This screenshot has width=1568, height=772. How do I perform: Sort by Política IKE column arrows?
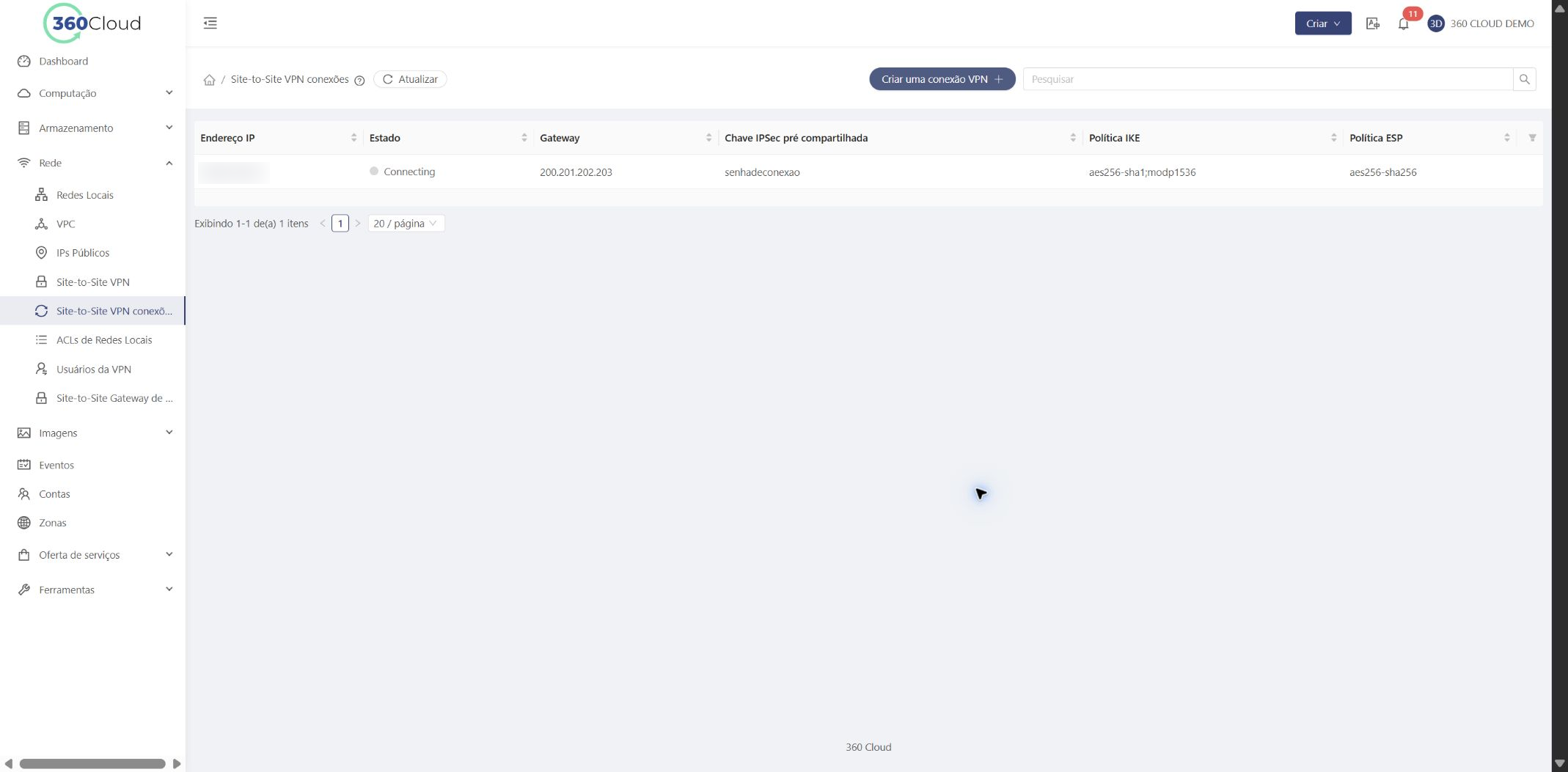point(1333,138)
